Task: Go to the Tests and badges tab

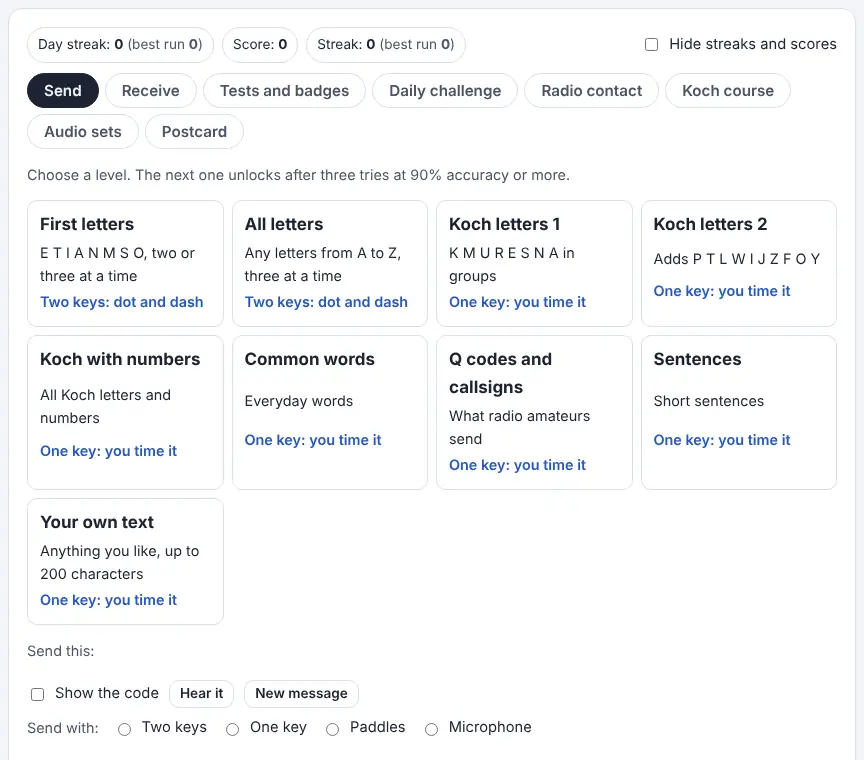Action: coord(284,90)
